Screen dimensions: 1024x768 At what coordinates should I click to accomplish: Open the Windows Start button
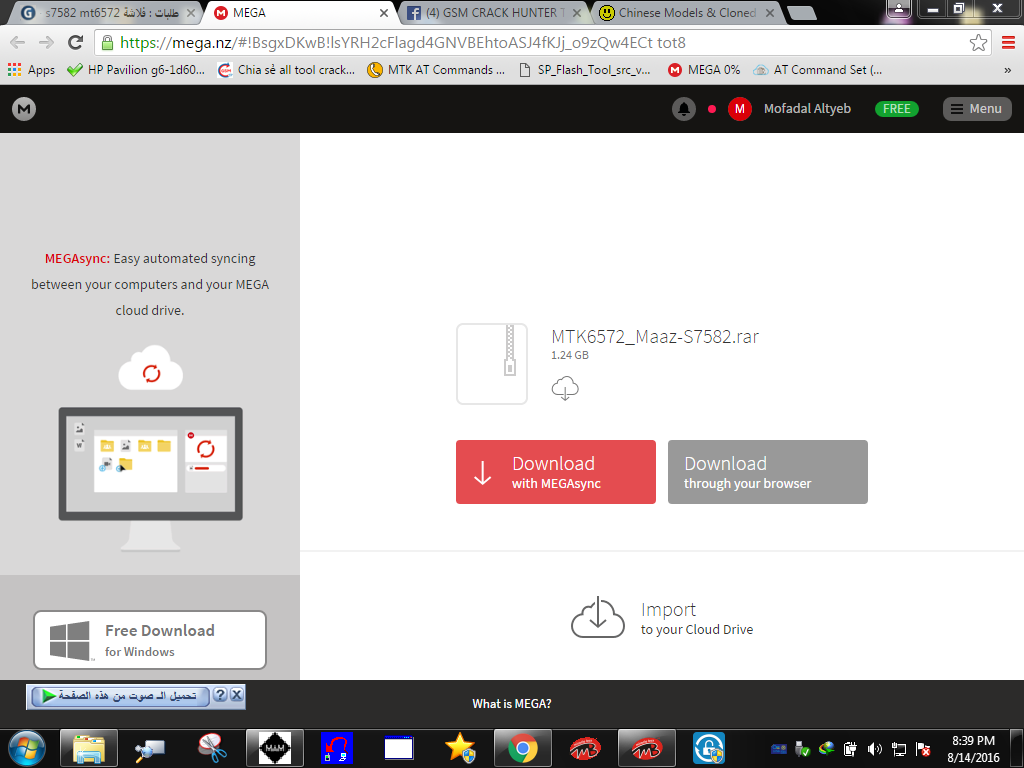tap(27, 748)
